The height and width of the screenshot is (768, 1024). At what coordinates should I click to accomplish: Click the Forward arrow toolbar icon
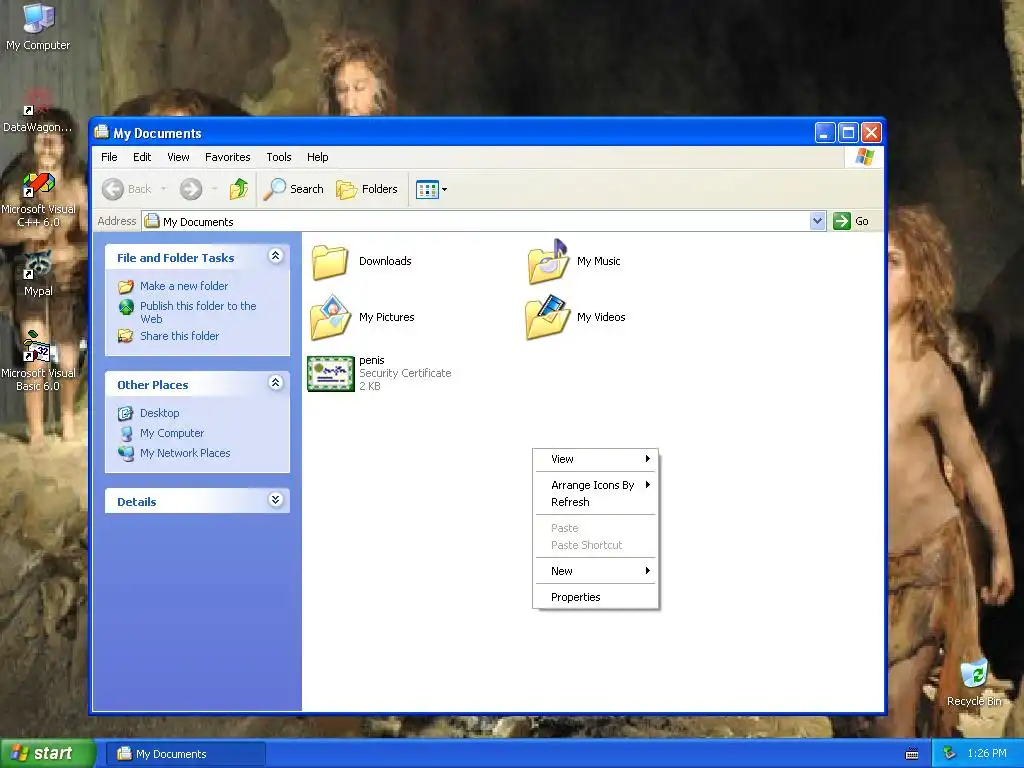tap(191, 189)
